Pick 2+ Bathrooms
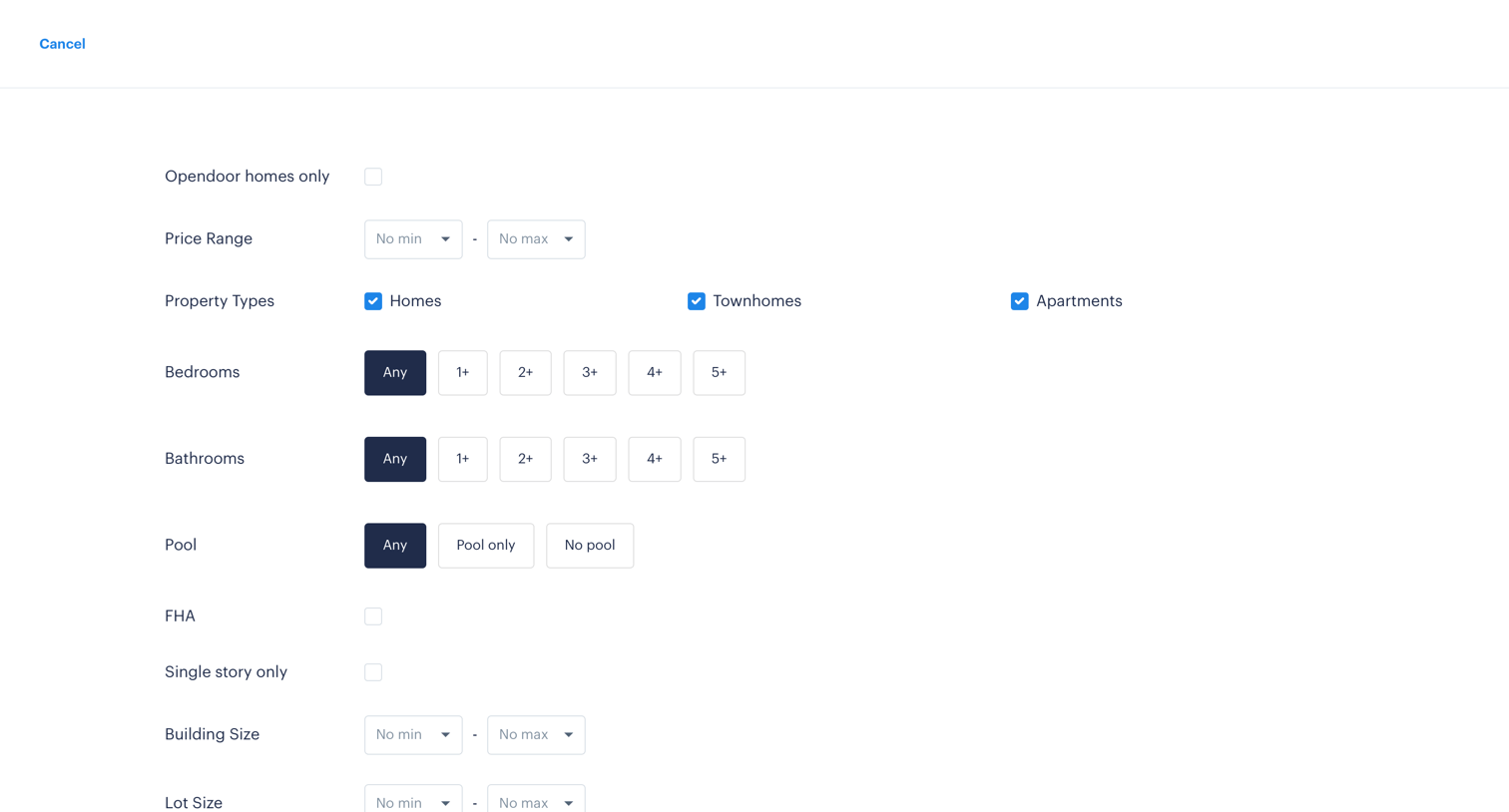 pyautogui.click(x=526, y=459)
